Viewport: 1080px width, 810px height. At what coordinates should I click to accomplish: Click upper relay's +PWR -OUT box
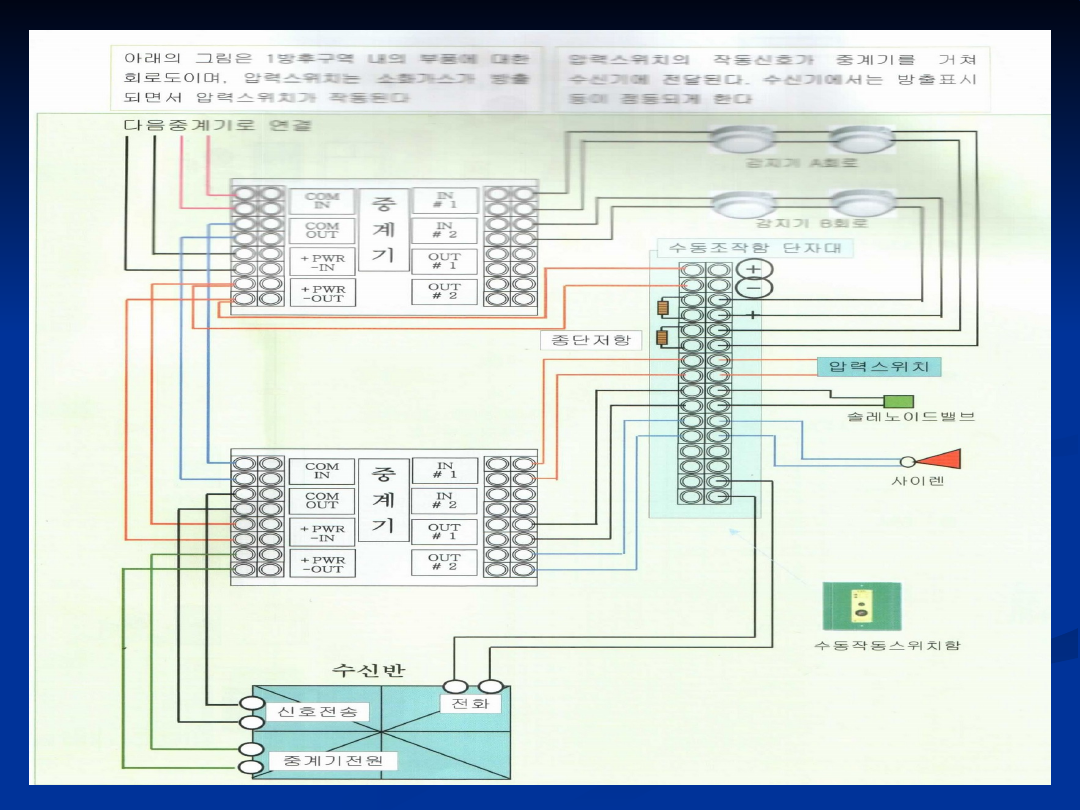click(x=322, y=292)
